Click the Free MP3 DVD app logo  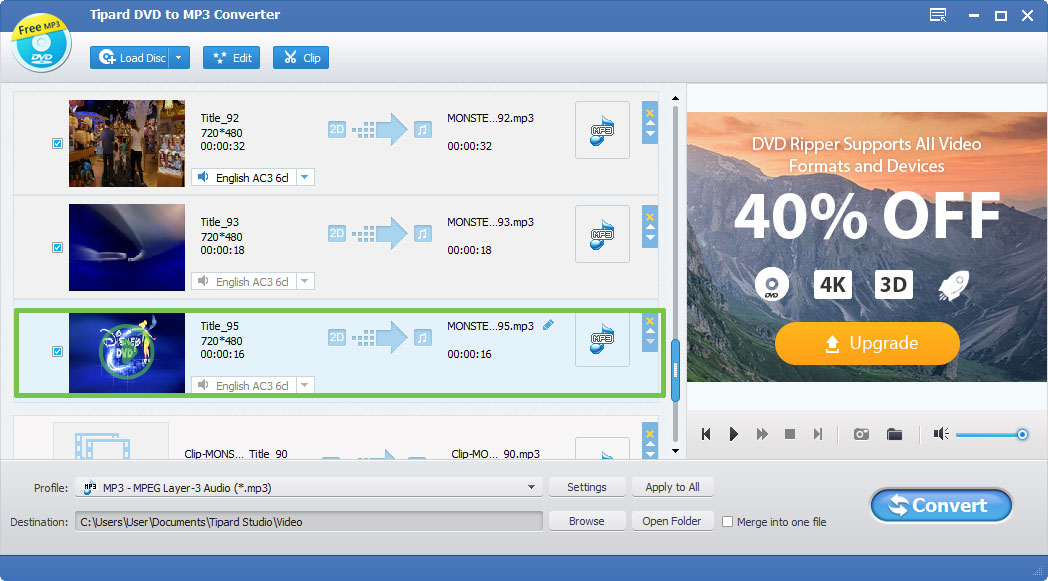tap(41, 42)
